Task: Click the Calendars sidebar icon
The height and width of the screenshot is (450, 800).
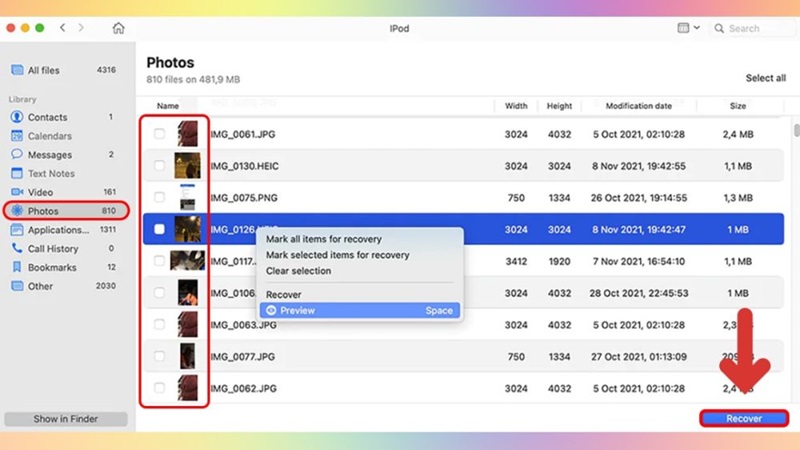Action: (x=17, y=136)
